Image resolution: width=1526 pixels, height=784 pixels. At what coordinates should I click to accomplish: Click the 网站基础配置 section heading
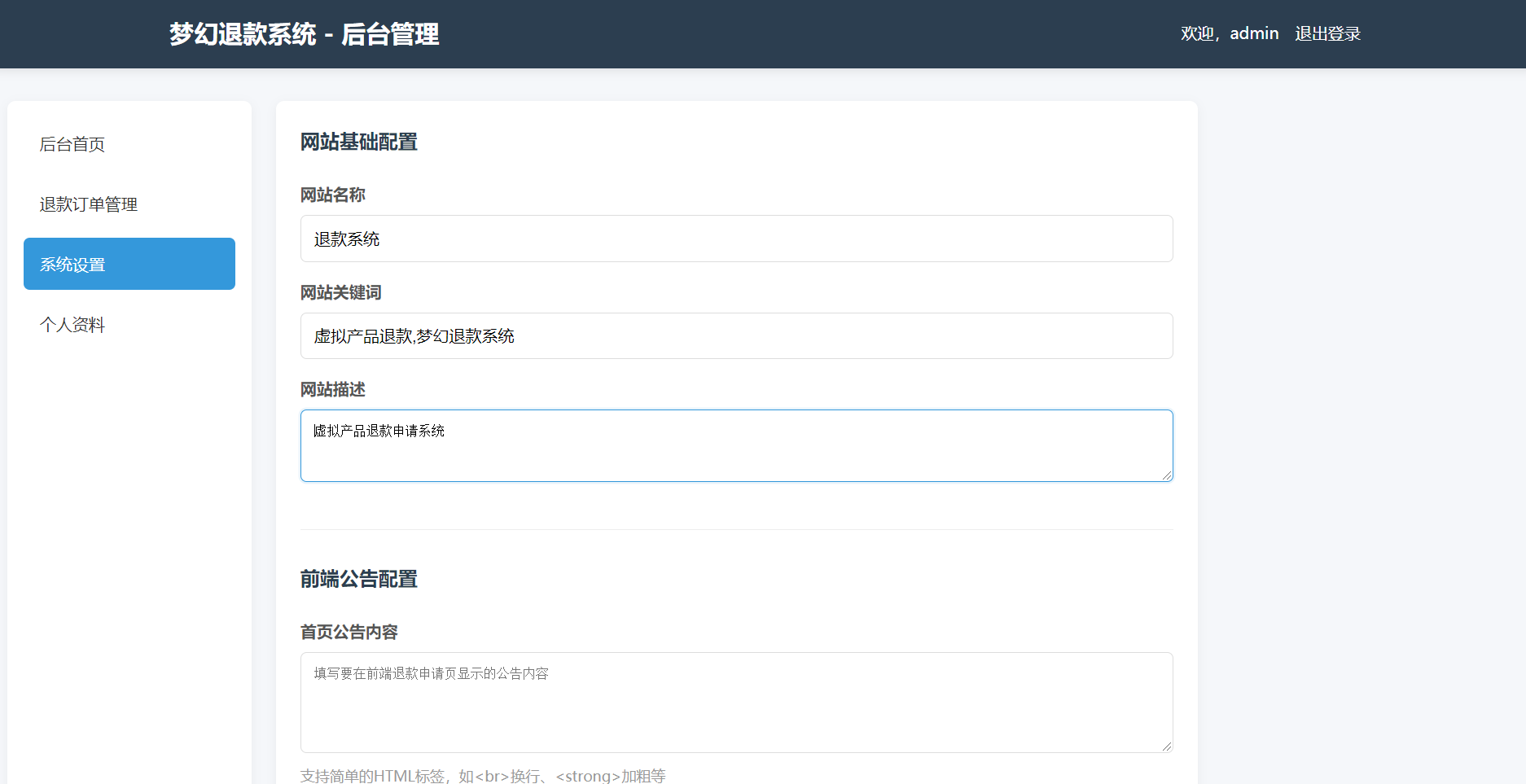[x=358, y=142]
